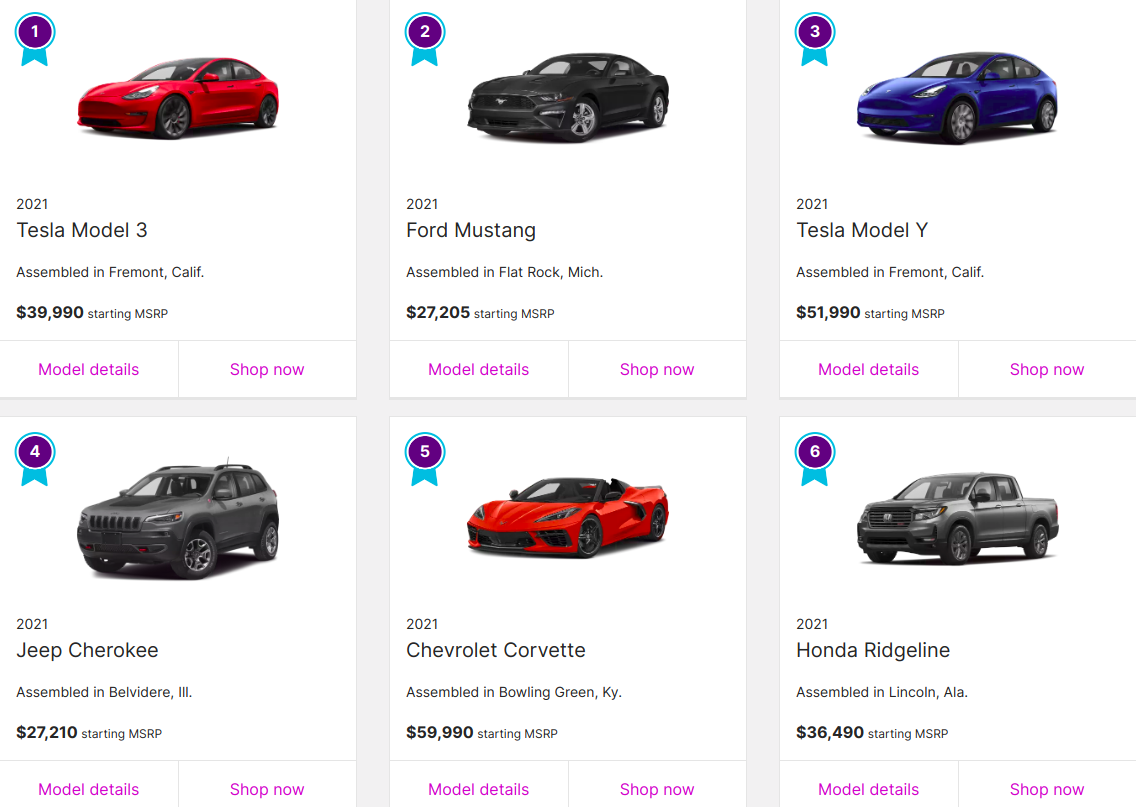Viewport: 1136px width, 807px height.
Task: Open Model details for Tesla Model 3
Action: [89, 369]
